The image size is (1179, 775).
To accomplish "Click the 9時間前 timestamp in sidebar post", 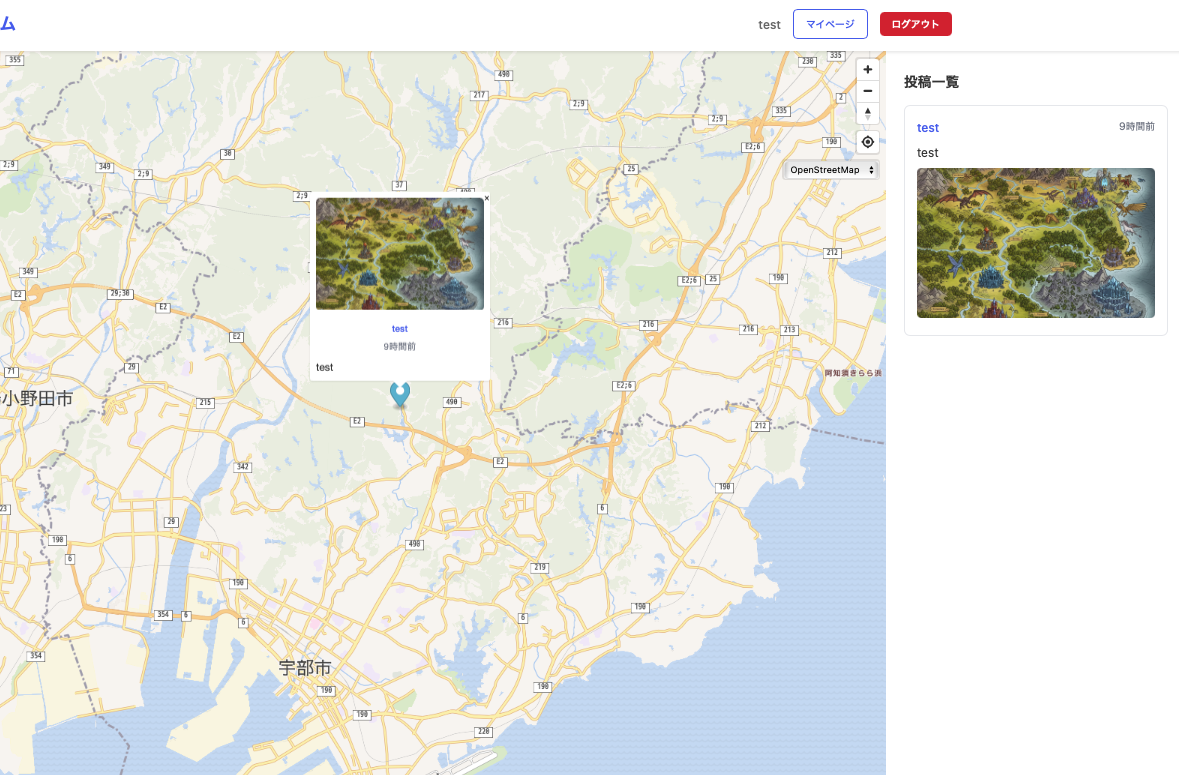I will tap(1136, 127).
